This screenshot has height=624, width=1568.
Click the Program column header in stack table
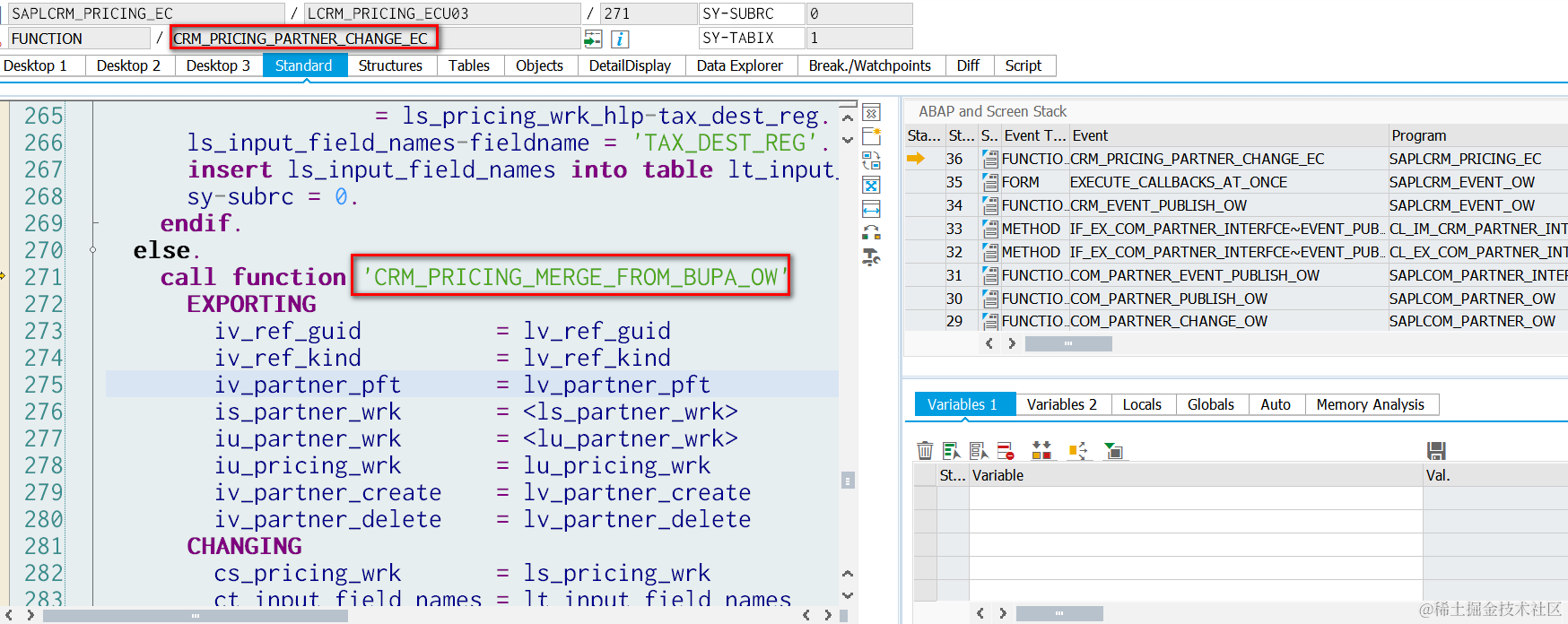[1477, 135]
